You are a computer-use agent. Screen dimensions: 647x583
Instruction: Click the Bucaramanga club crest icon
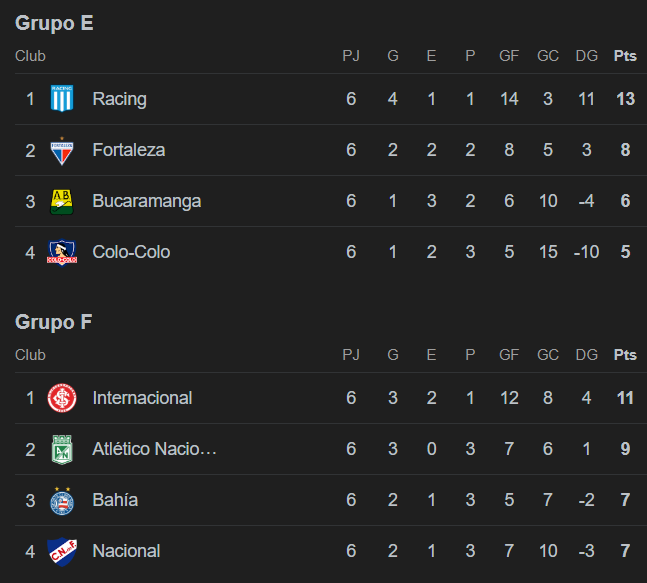click(x=62, y=202)
